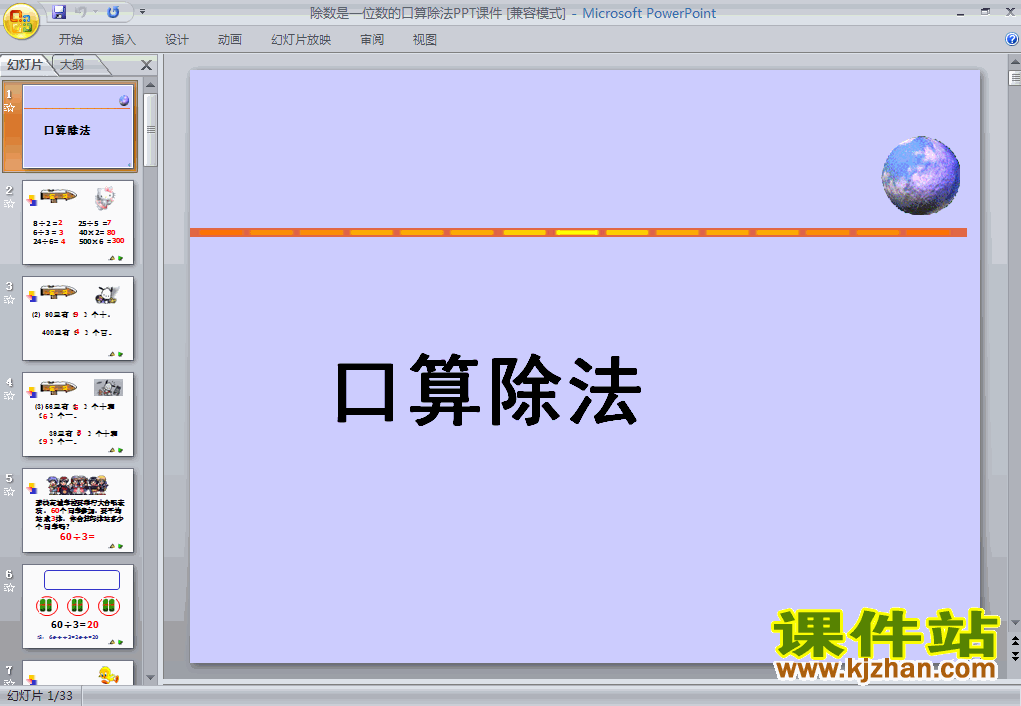Select slide 6 thumbnail with 60÷3=20
The width and height of the screenshot is (1021, 706).
[77, 606]
